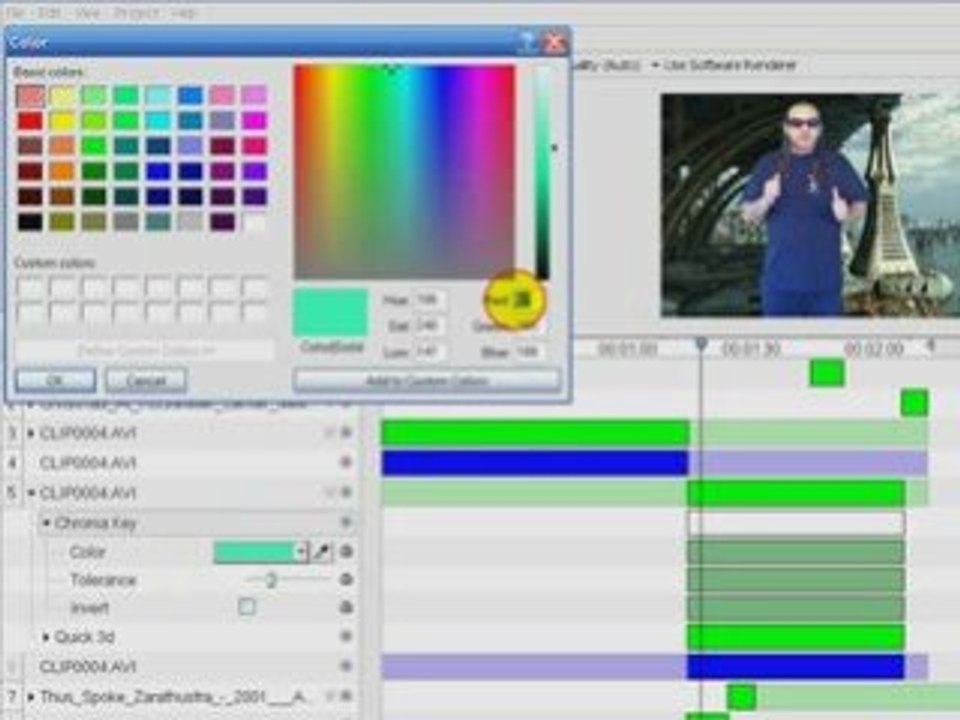Viewport: 960px width, 720px height.
Task: Close the Color dialog with the X
Action: coord(555,42)
